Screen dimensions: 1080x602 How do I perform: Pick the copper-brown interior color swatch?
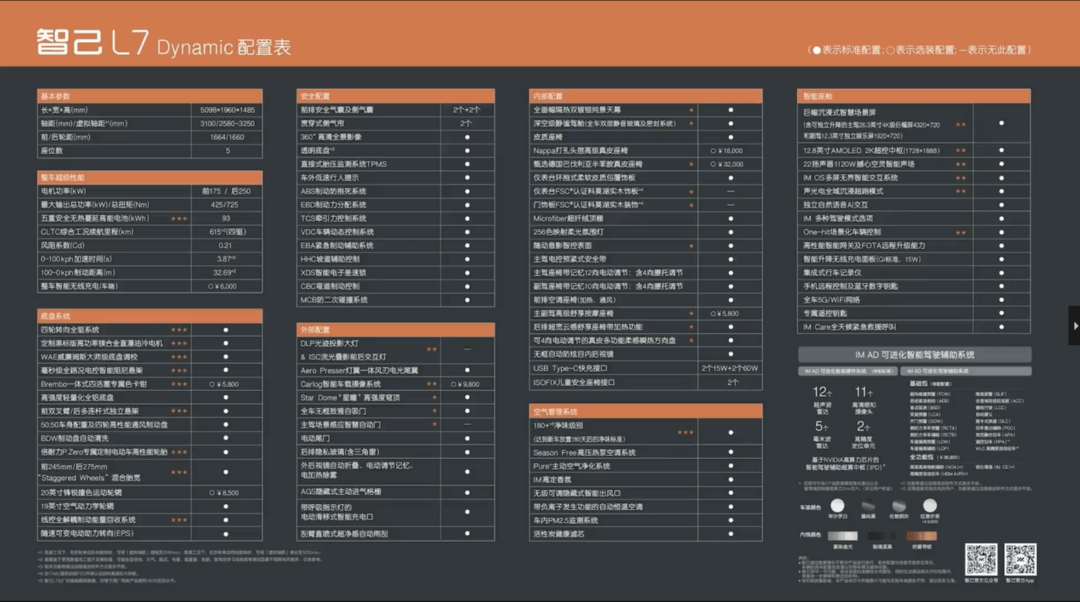pyautogui.click(x=921, y=536)
